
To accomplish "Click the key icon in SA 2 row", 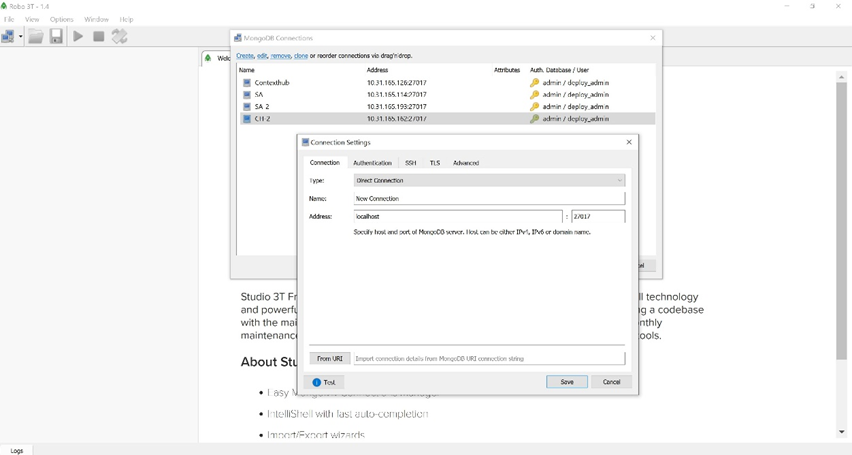I will [535, 107].
